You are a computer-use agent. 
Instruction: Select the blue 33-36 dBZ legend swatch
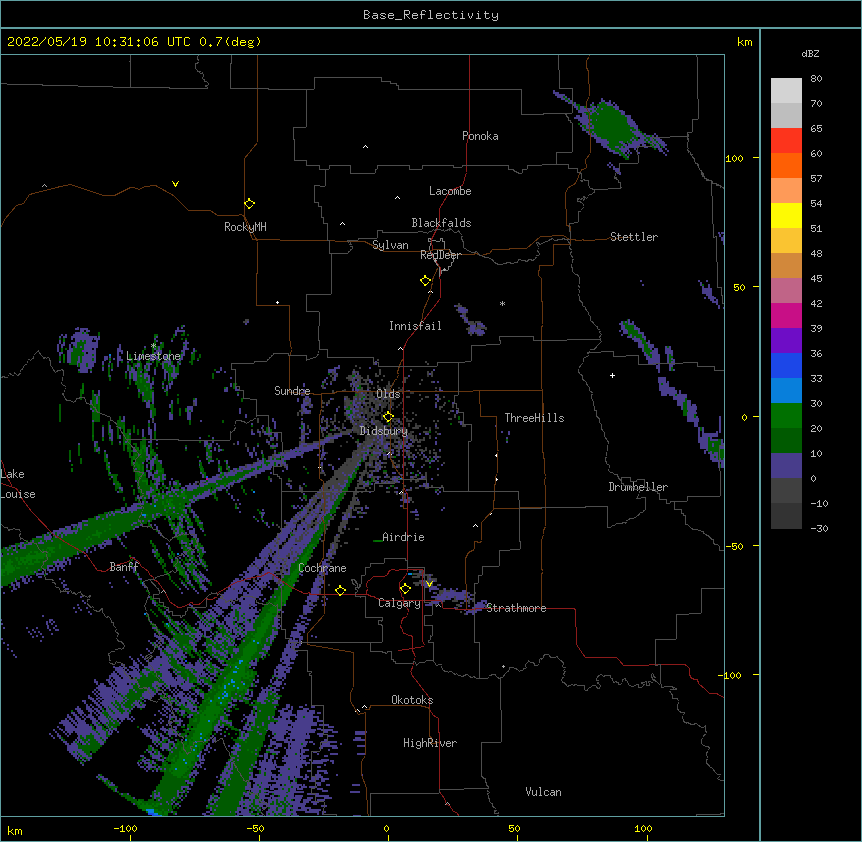point(786,365)
